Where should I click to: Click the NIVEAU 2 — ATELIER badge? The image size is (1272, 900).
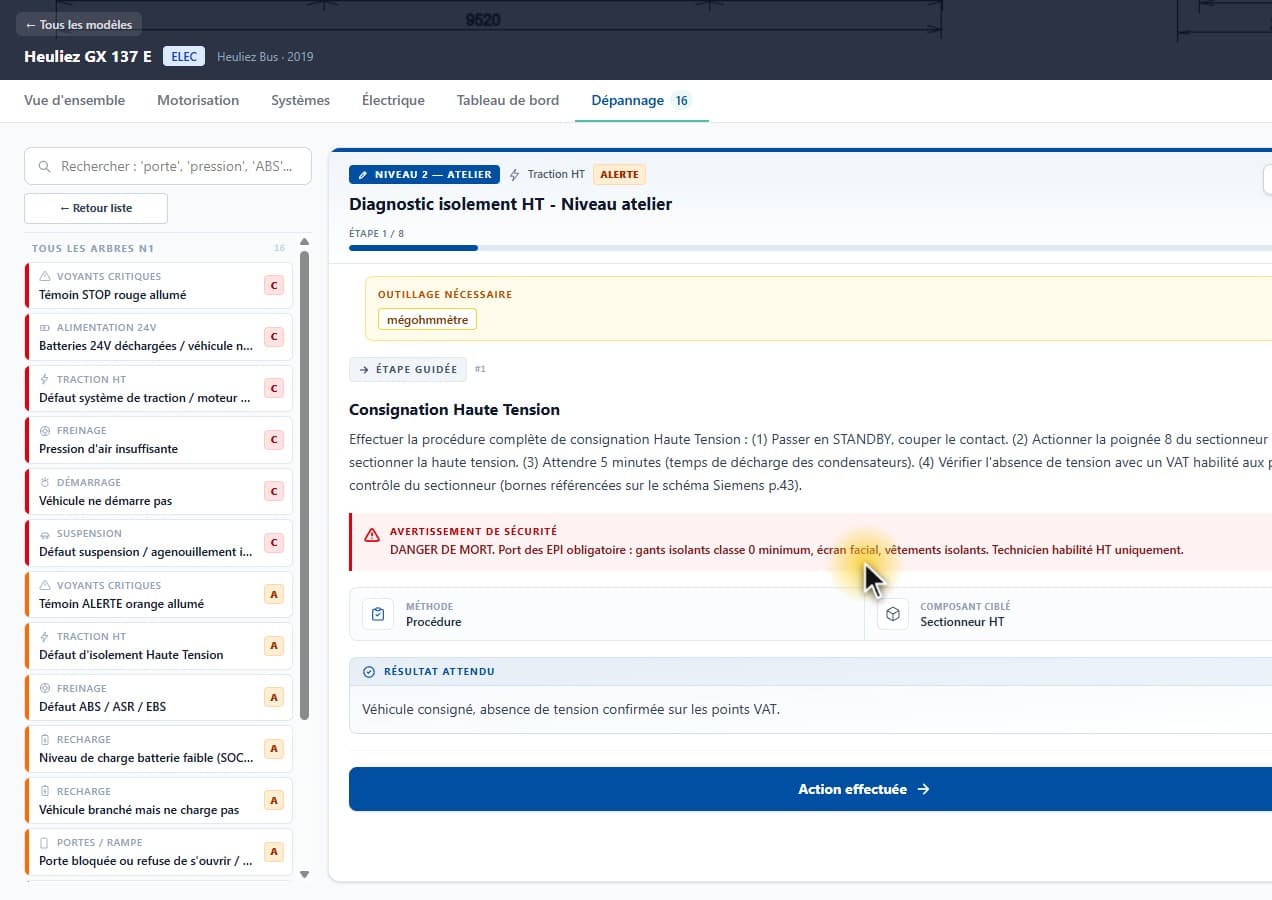[424, 174]
